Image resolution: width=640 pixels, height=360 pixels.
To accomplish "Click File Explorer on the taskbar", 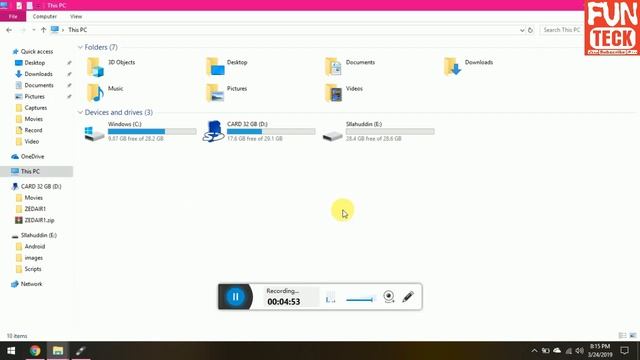I will [58, 351].
